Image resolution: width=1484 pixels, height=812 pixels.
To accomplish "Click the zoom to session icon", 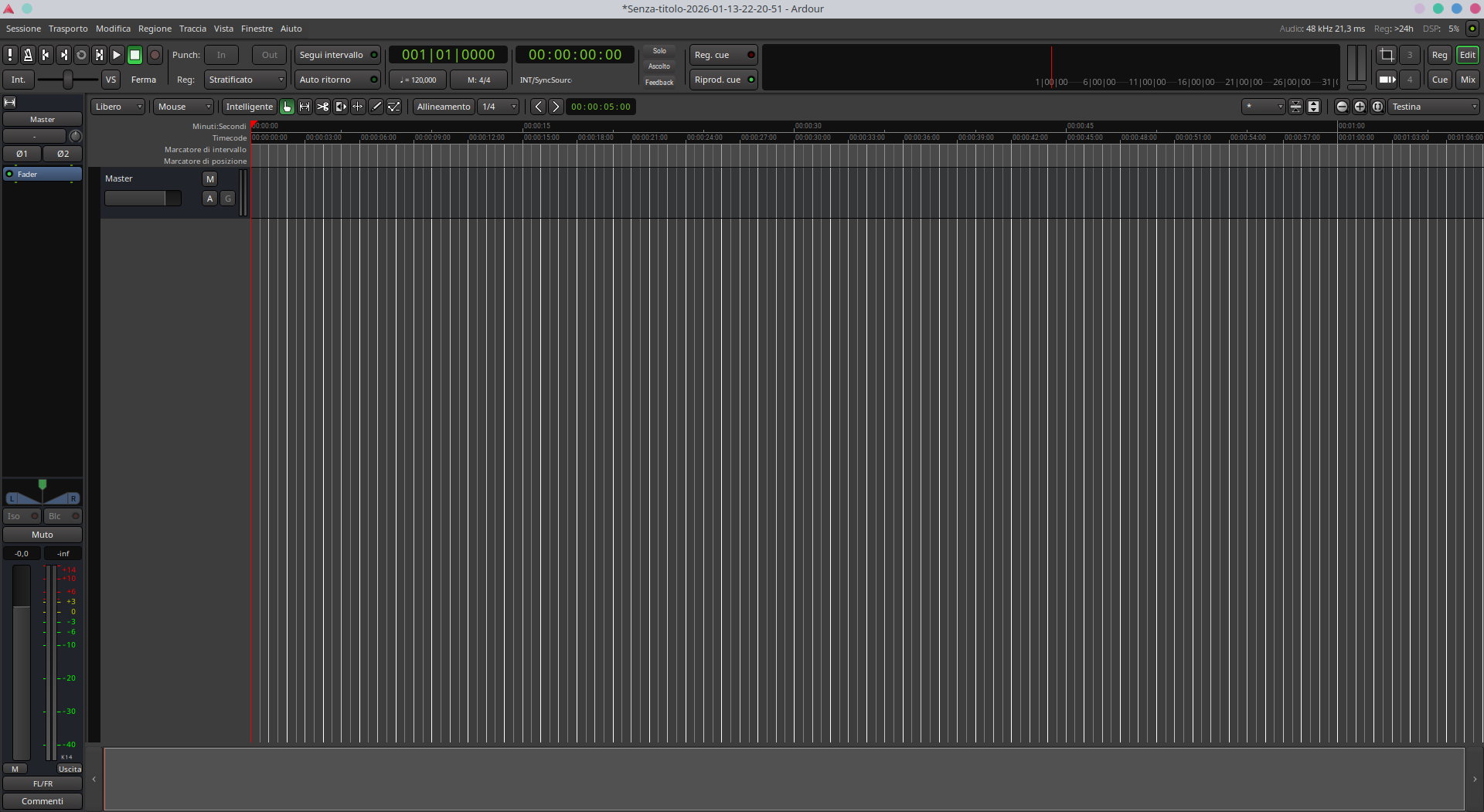I will tap(1377, 107).
